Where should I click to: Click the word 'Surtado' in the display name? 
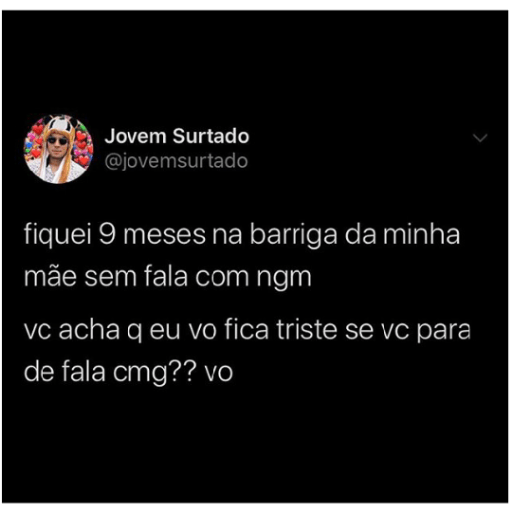[211, 136]
